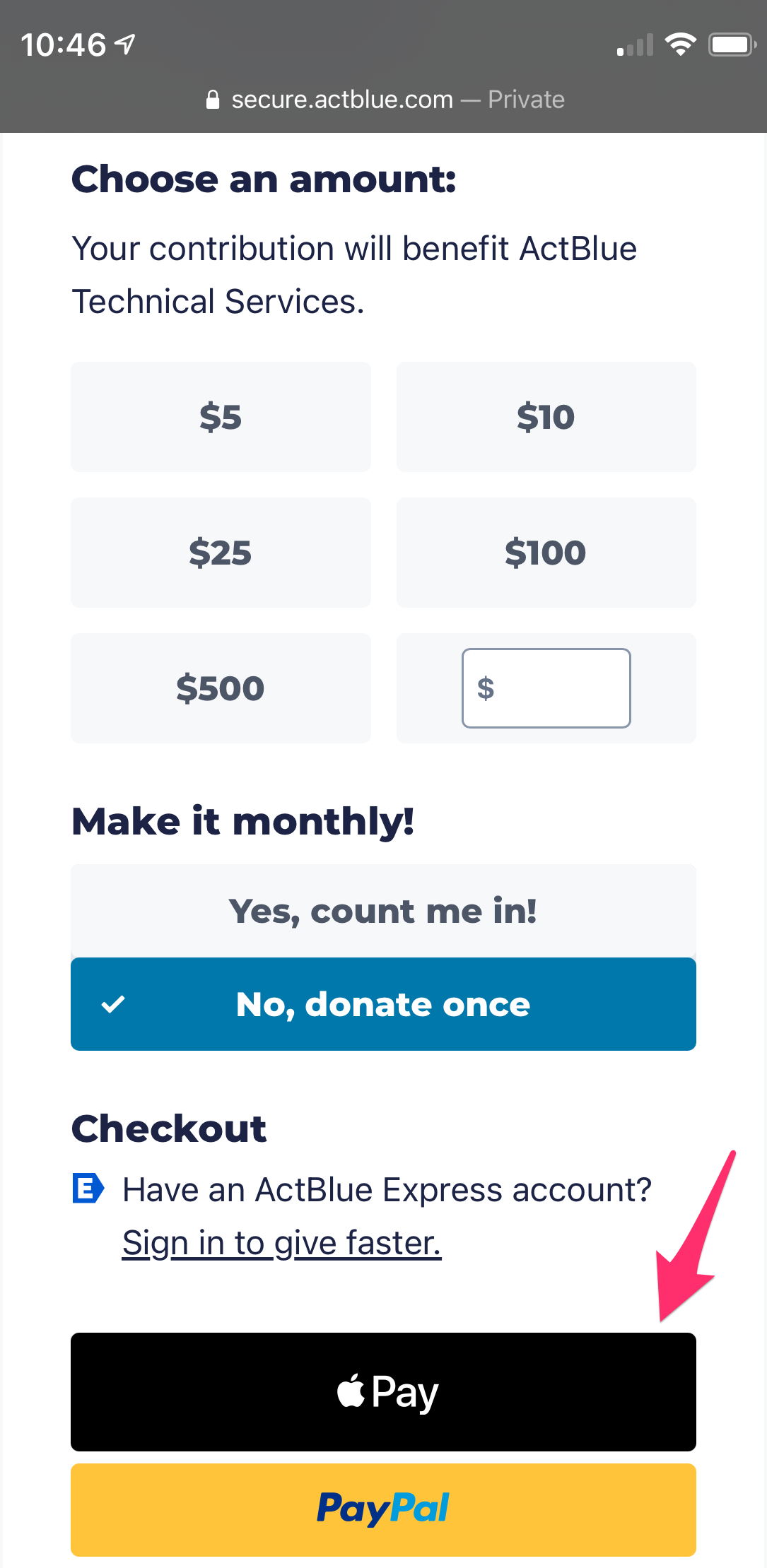Tap the 10:46 clock in status bar
767x1568 pixels.
[63, 45]
